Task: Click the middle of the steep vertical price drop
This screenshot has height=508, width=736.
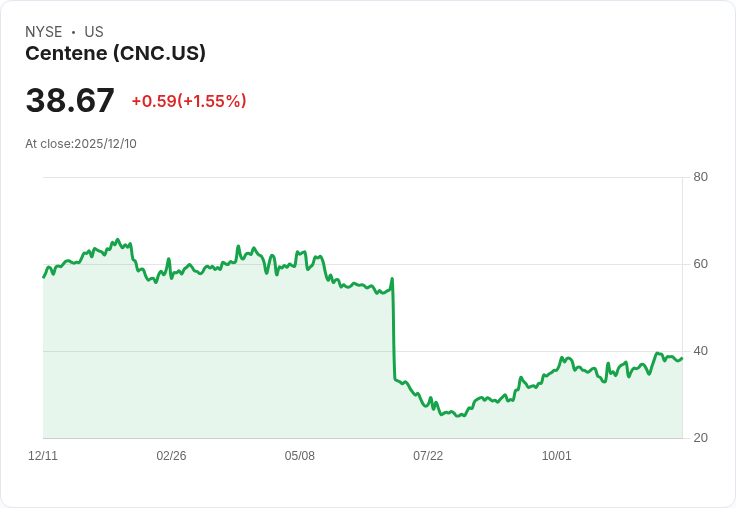Action: [394, 330]
